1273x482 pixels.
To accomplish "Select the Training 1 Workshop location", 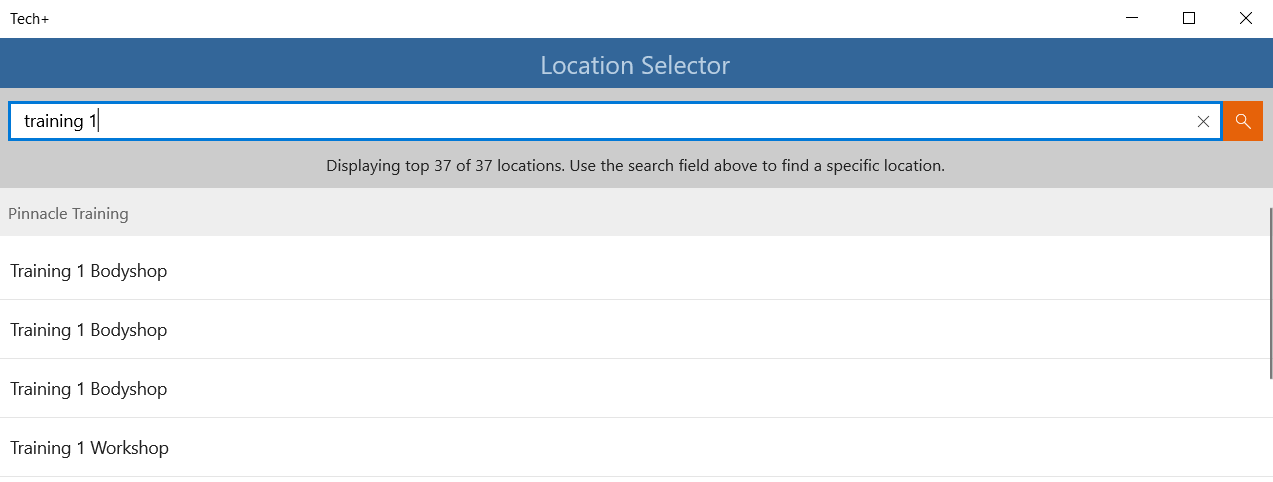I will coord(89,447).
